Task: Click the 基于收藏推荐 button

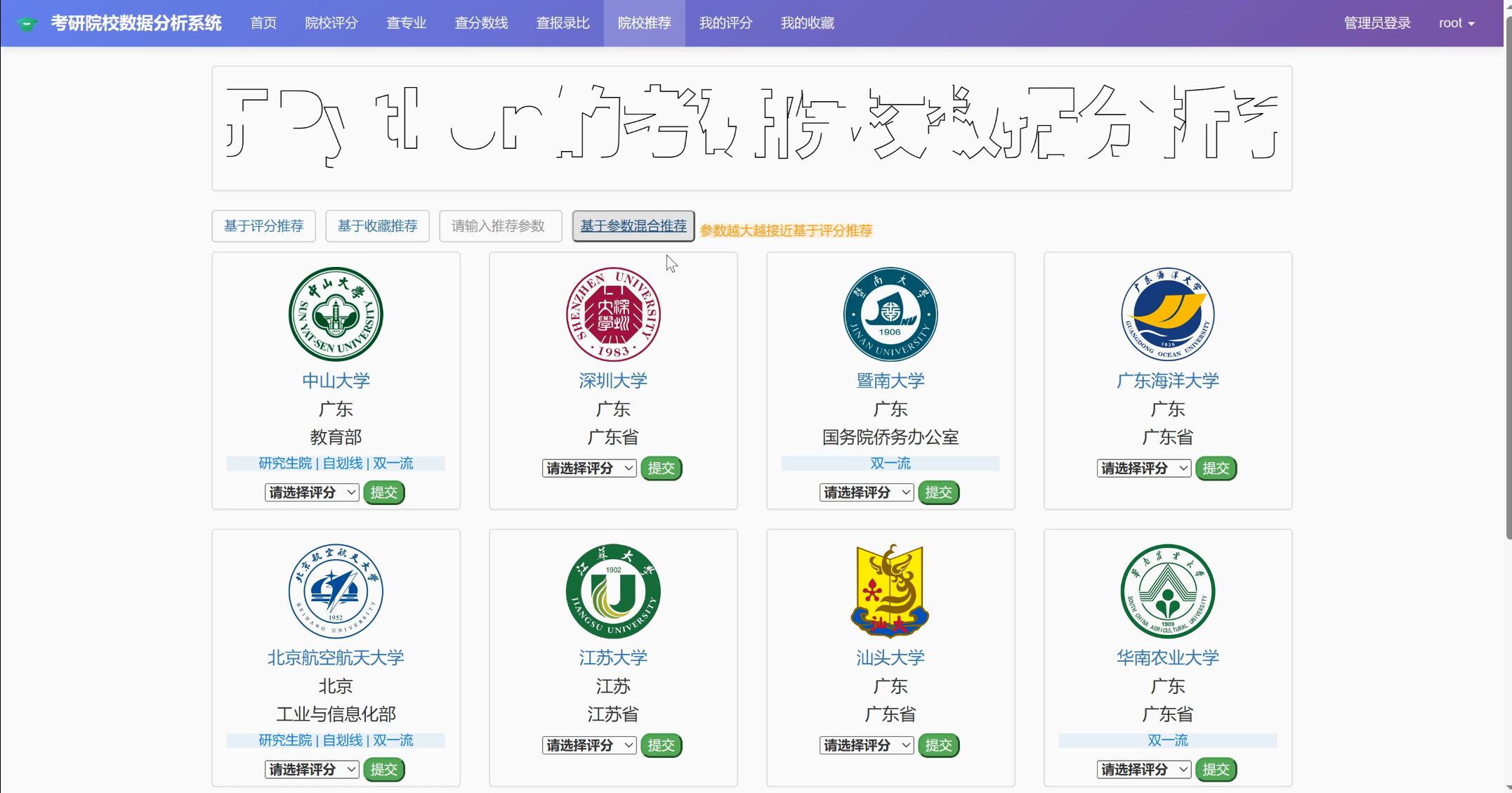Action: click(x=377, y=226)
